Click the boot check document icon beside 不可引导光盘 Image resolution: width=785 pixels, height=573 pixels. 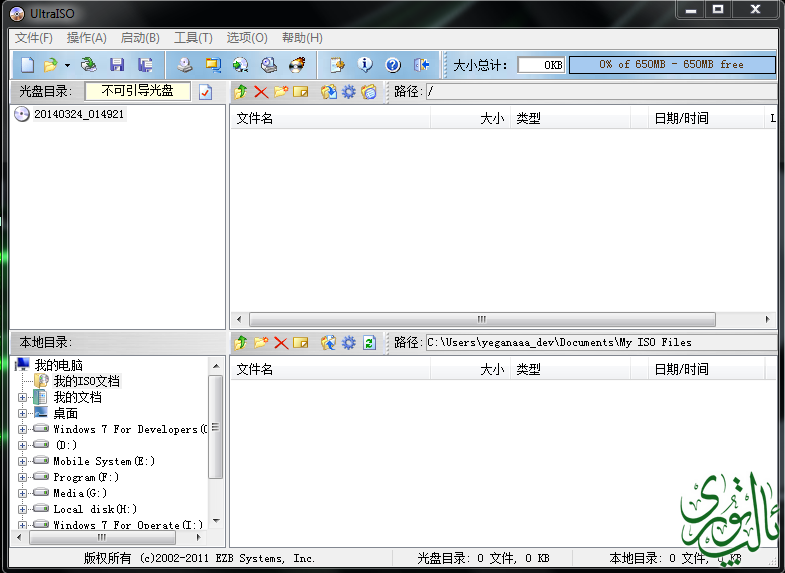[x=205, y=92]
